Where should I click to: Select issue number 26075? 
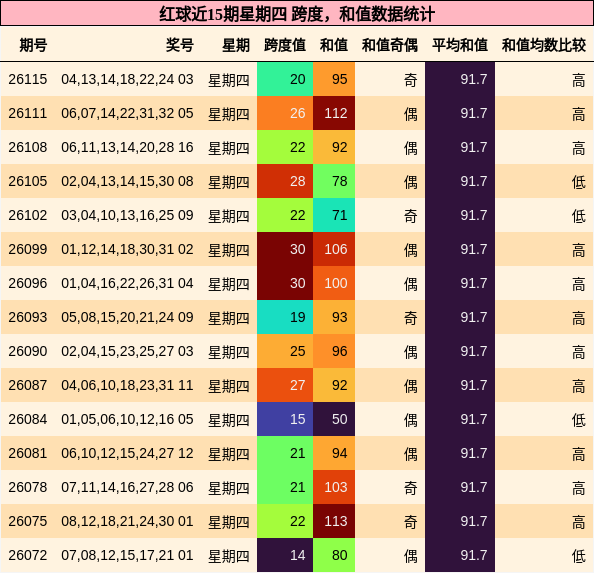[x=28, y=521]
